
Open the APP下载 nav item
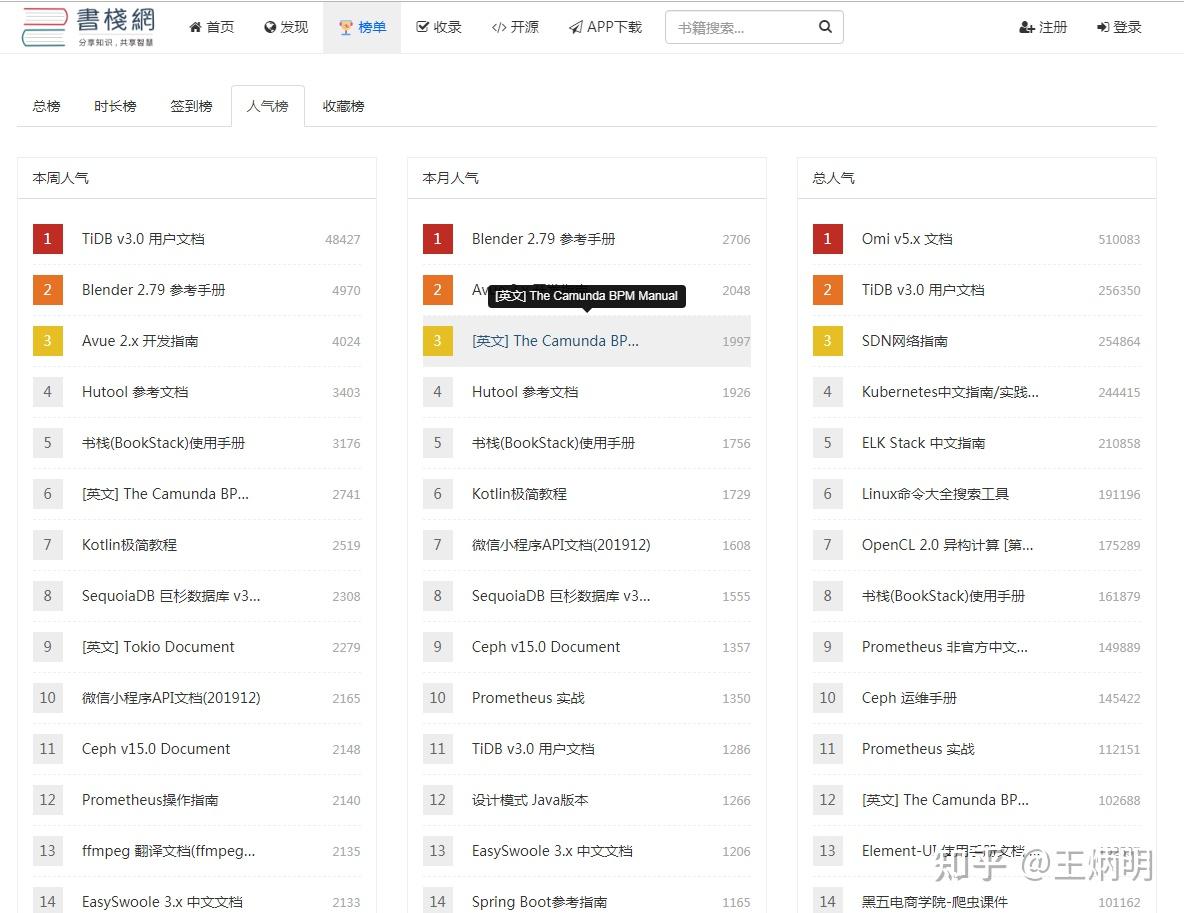tap(606, 27)
